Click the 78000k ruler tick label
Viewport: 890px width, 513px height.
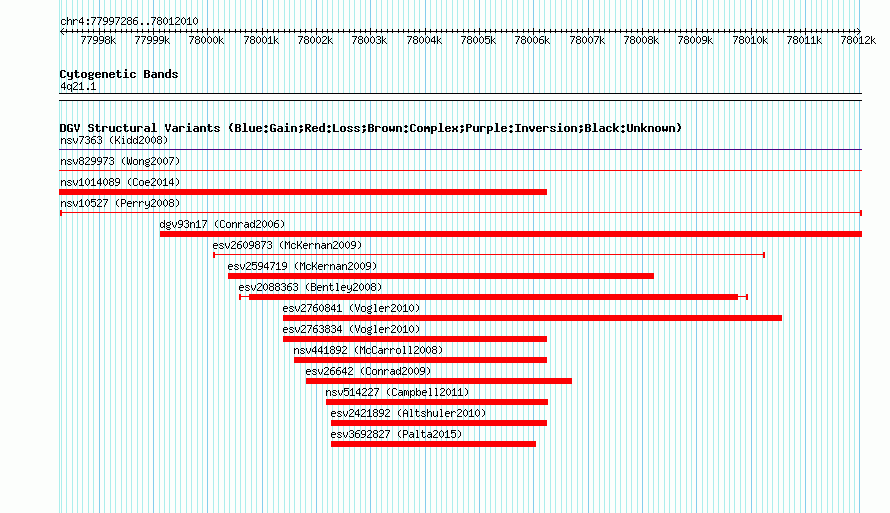pyautogui.click(x=206, y=41)
